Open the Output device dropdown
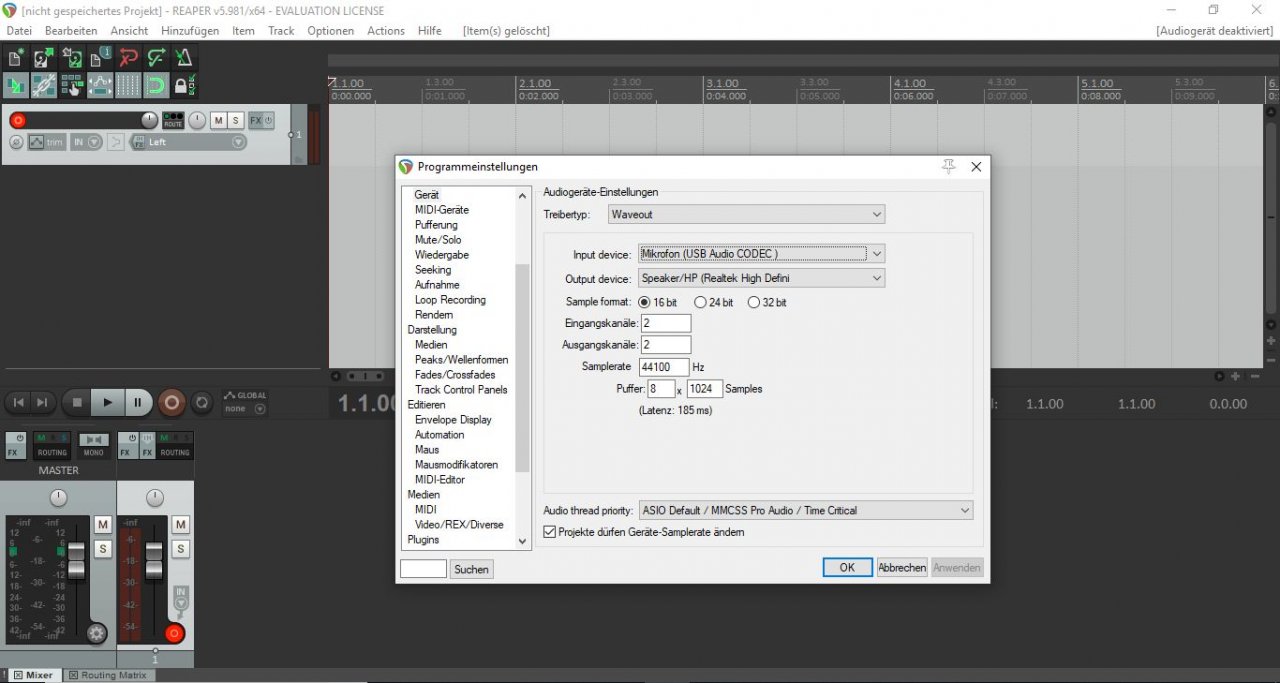The height and width of the screenshot is (683, 1280). [762, 278]
